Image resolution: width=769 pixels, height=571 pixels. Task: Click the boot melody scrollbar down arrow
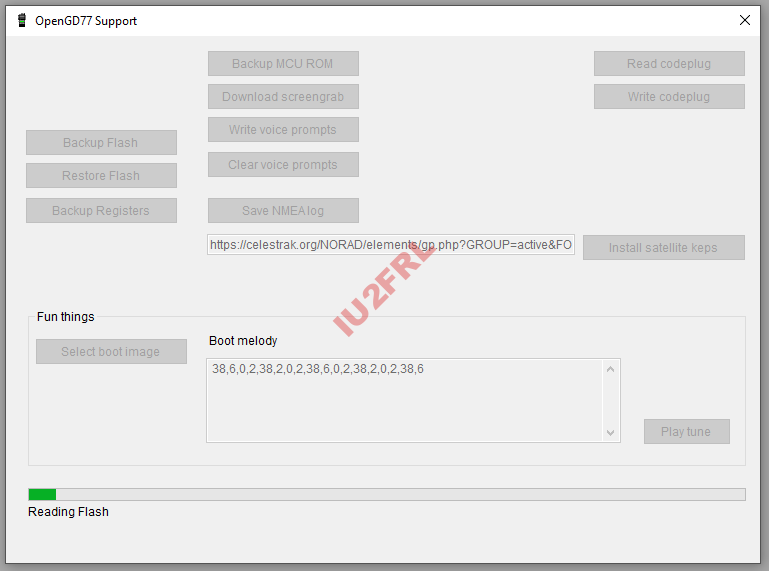coord(611,433)
